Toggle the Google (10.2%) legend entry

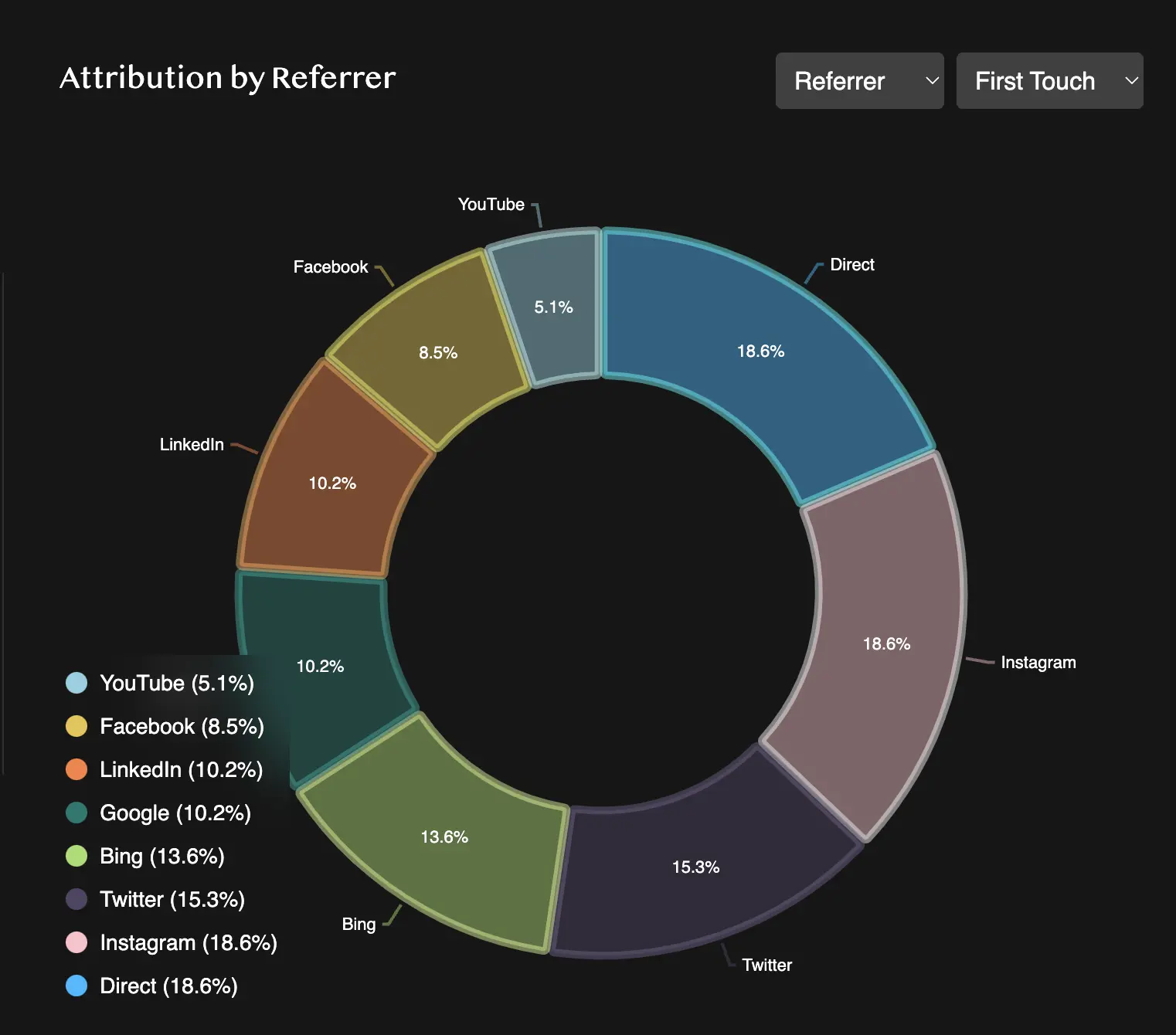click(158, 813)
